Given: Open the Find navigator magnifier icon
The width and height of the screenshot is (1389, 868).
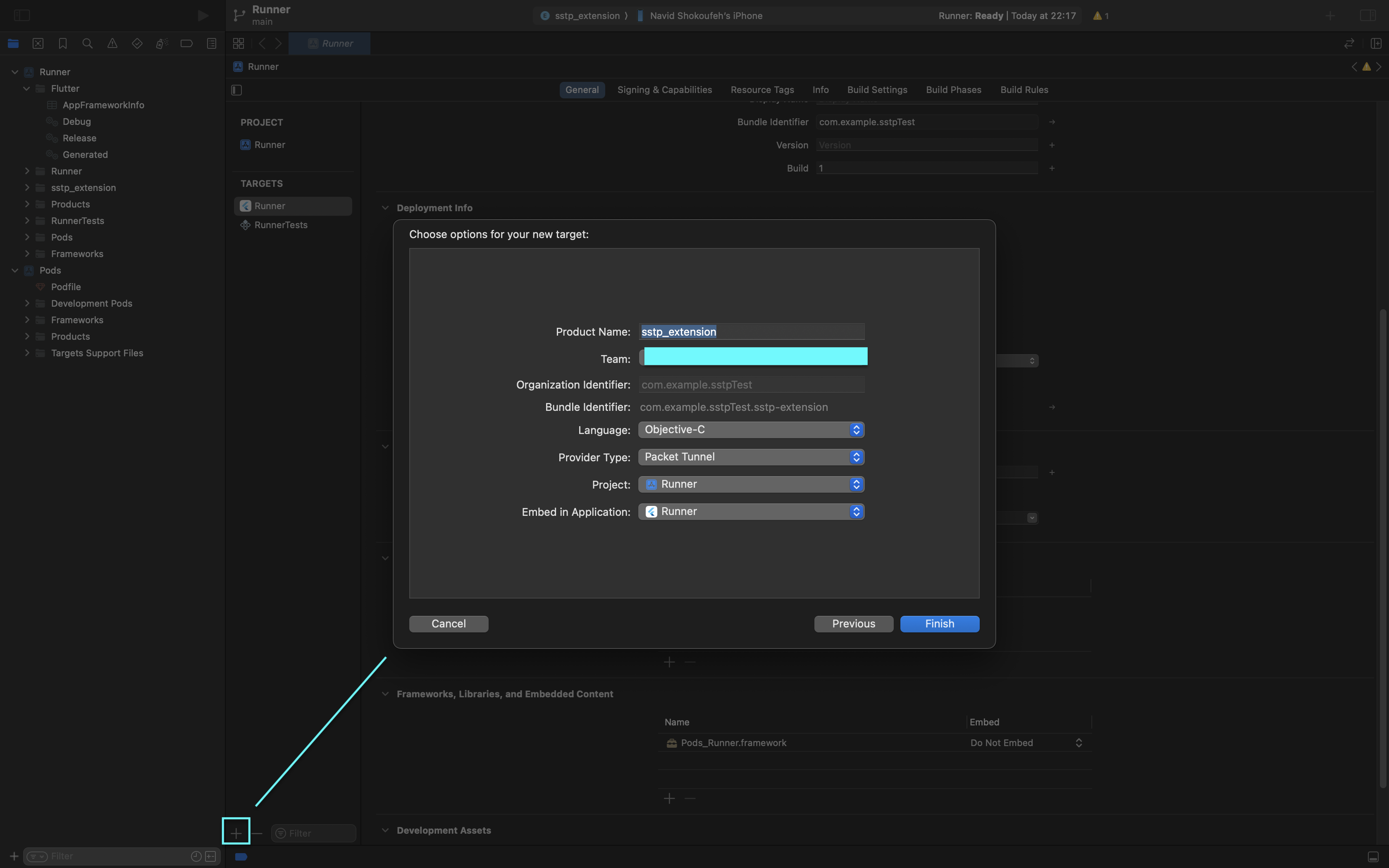Looking at the screenshot, I should tap(87, 43).
